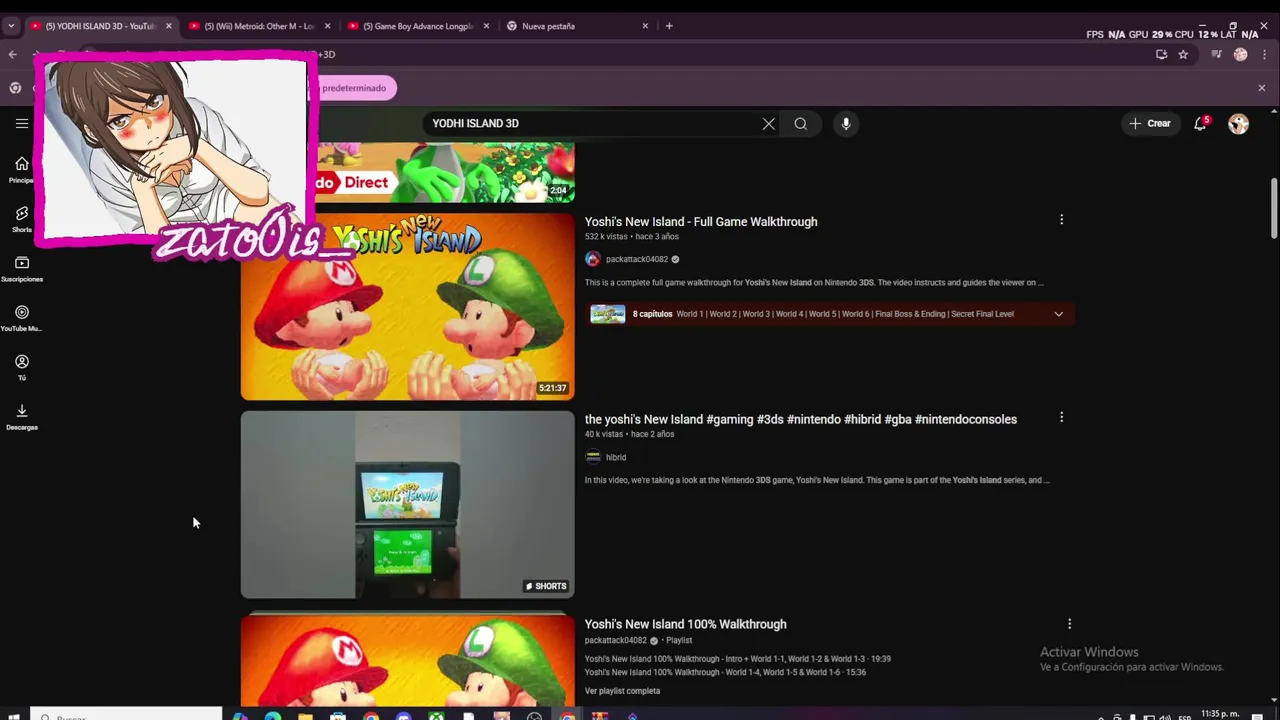Open options menu for the hibrid Shorts video
Screen dimensions: 1280x720
pos(1061,417)
